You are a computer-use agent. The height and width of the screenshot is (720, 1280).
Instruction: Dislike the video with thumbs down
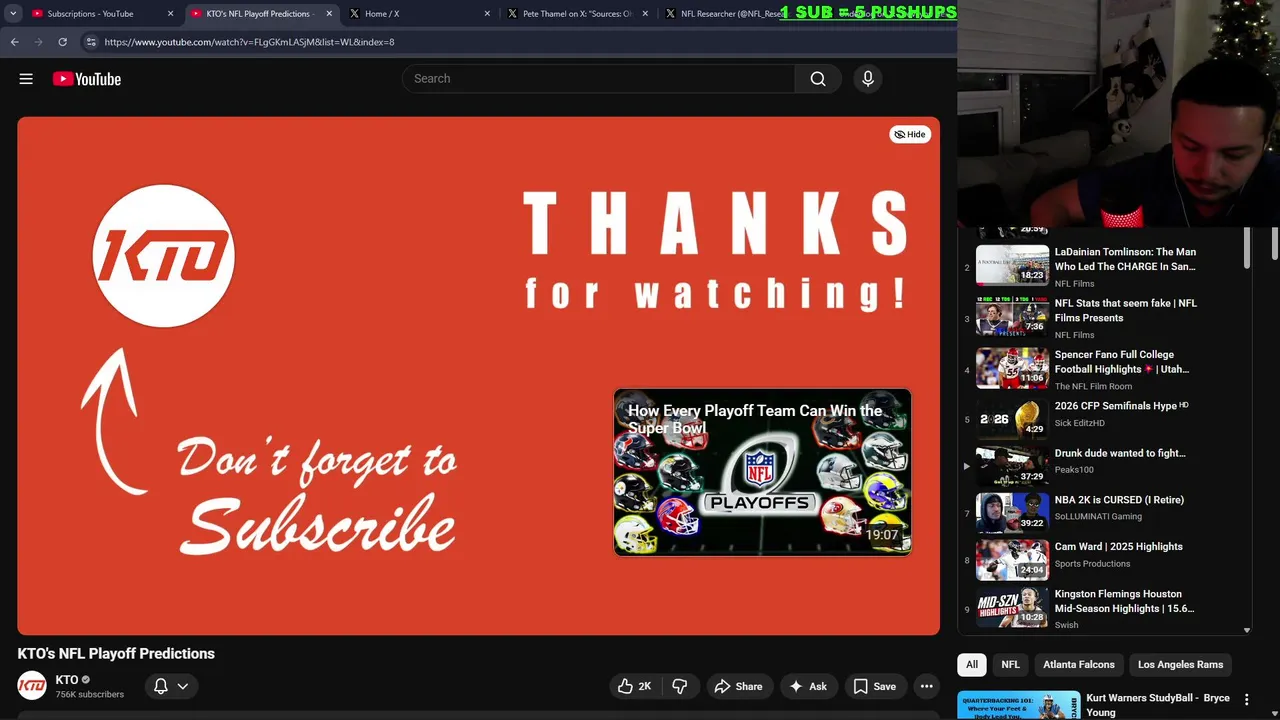(680, 686)
